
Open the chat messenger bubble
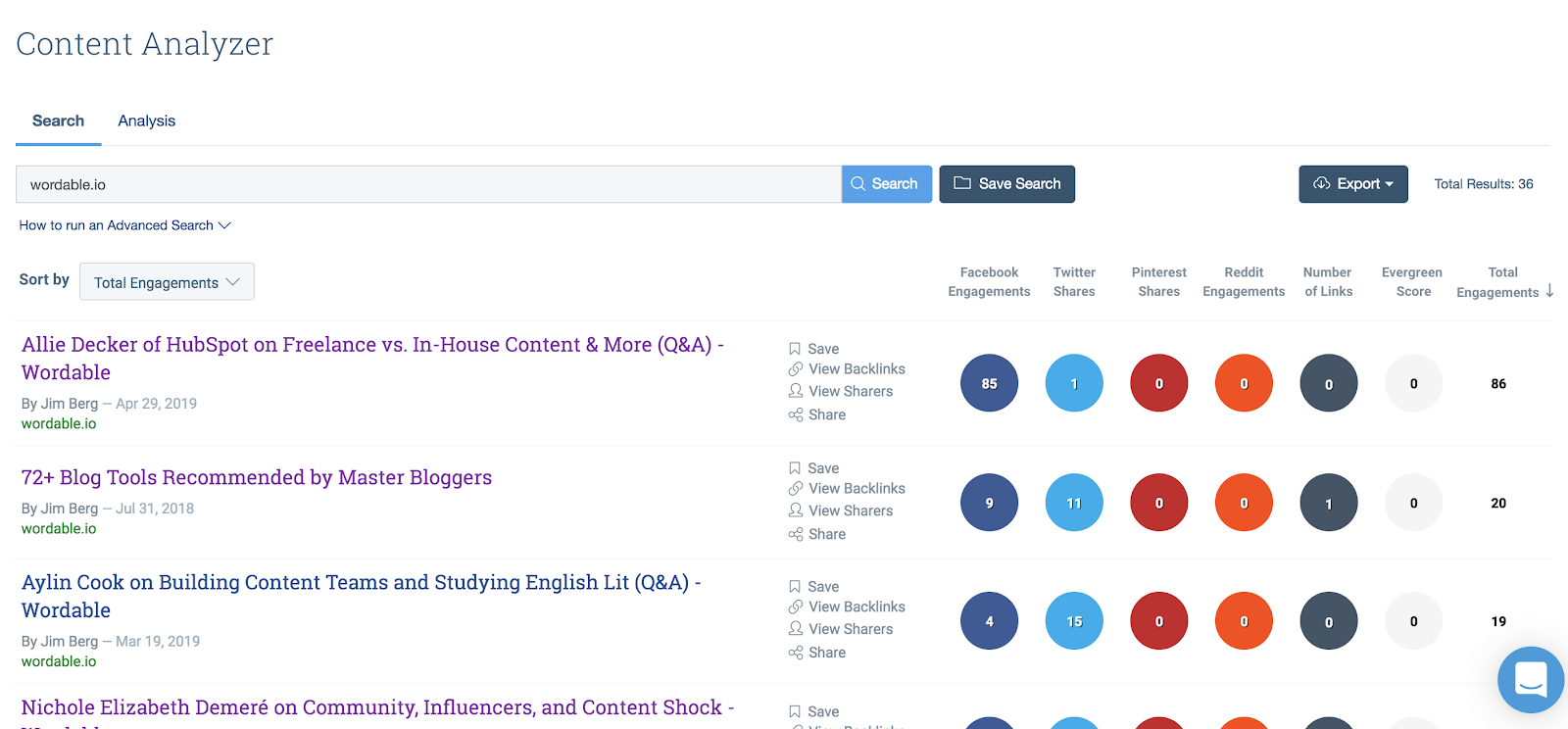(x=1531, y=679)
